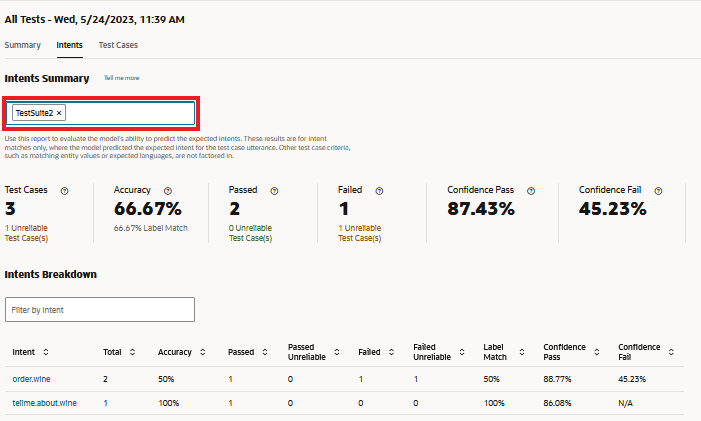Image resolution: width=701 pixels, height=421 pixels.
Task: Sort by Passed Unreliable column
Action: [336, 352]
